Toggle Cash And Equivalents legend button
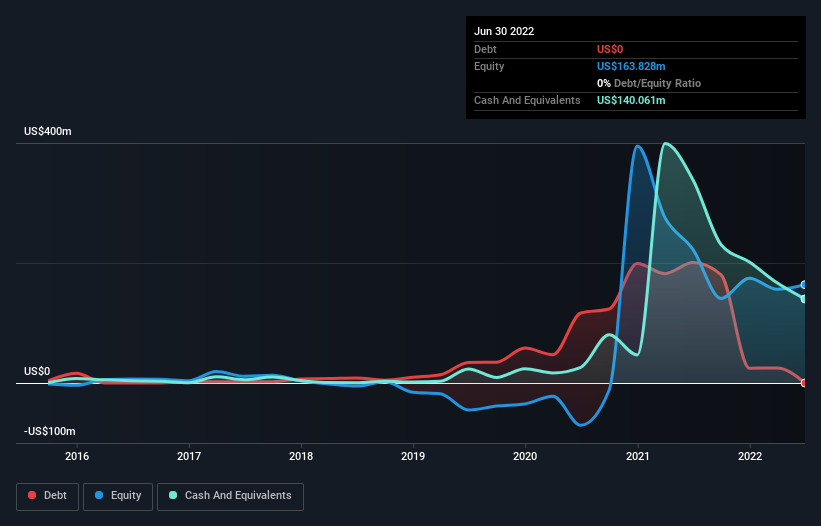 click(230, 496)
